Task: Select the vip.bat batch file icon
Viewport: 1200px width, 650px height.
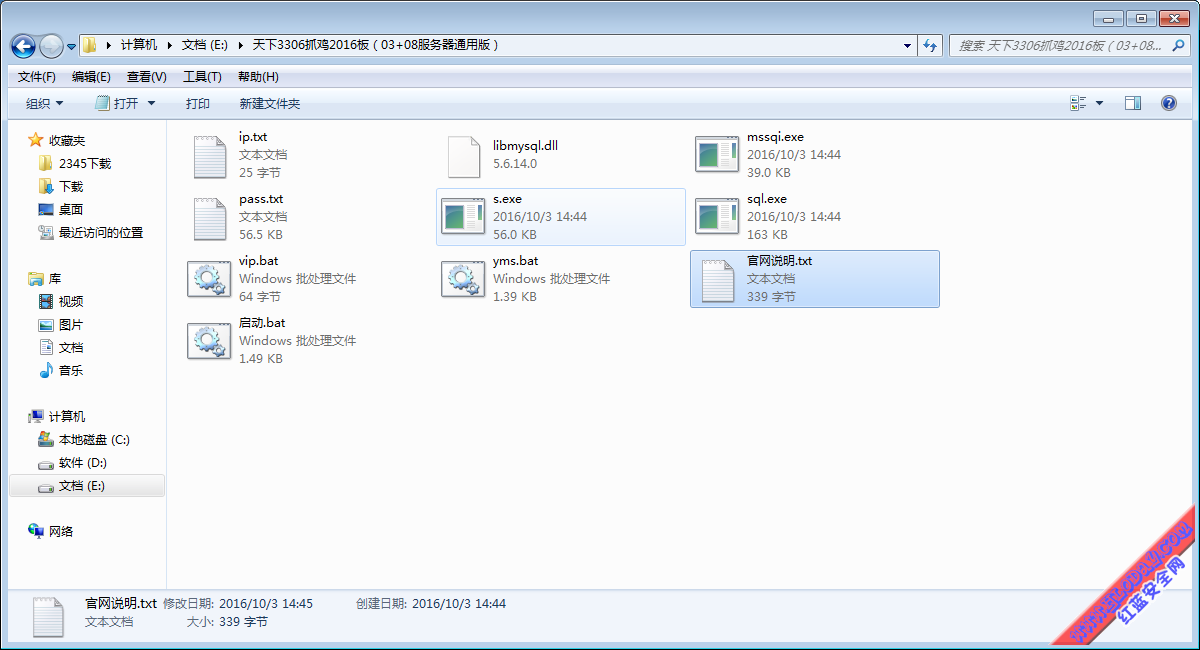Action: click(209, 279)
